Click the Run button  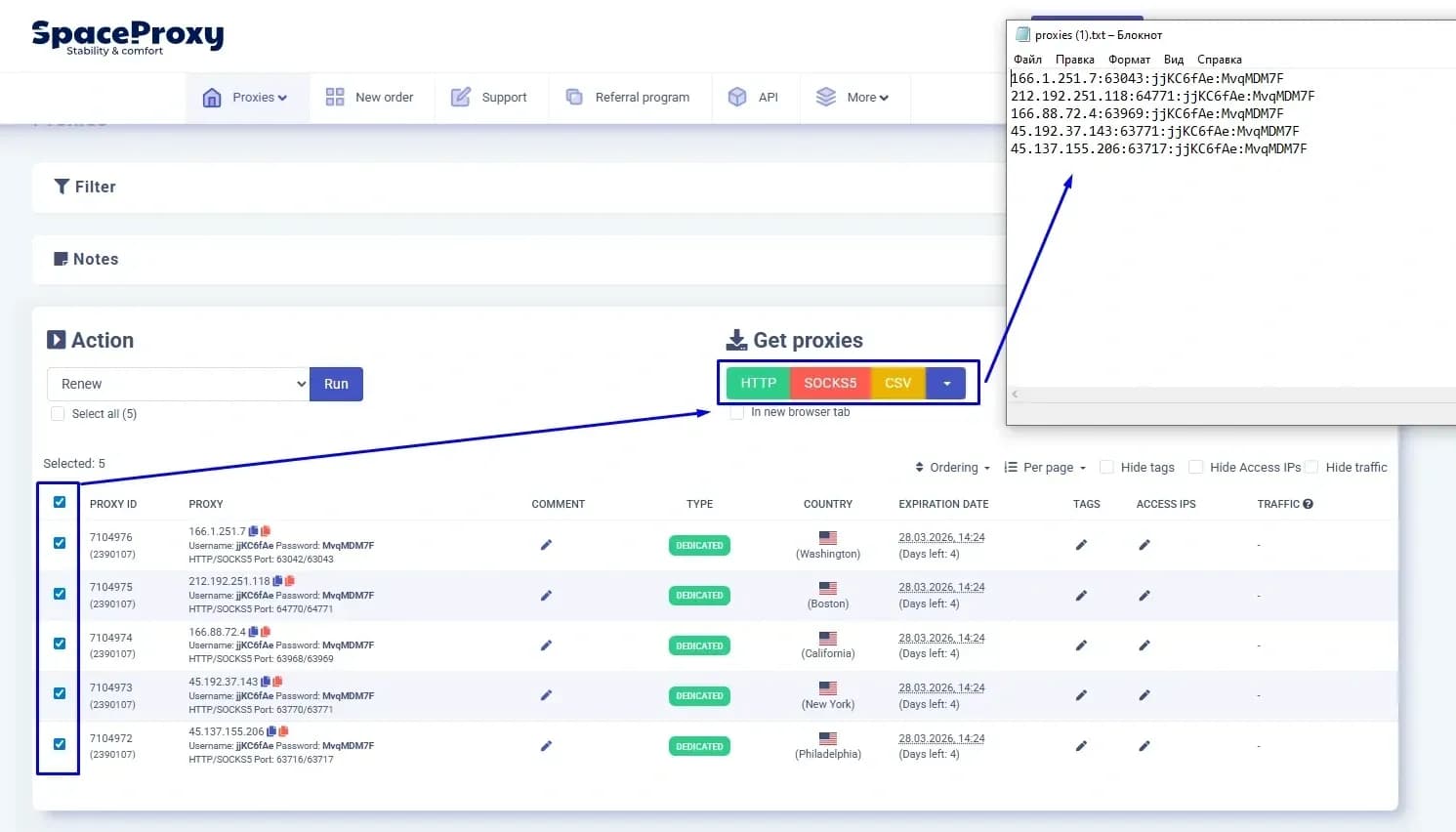pyautogui.click(x=336, y=384)
